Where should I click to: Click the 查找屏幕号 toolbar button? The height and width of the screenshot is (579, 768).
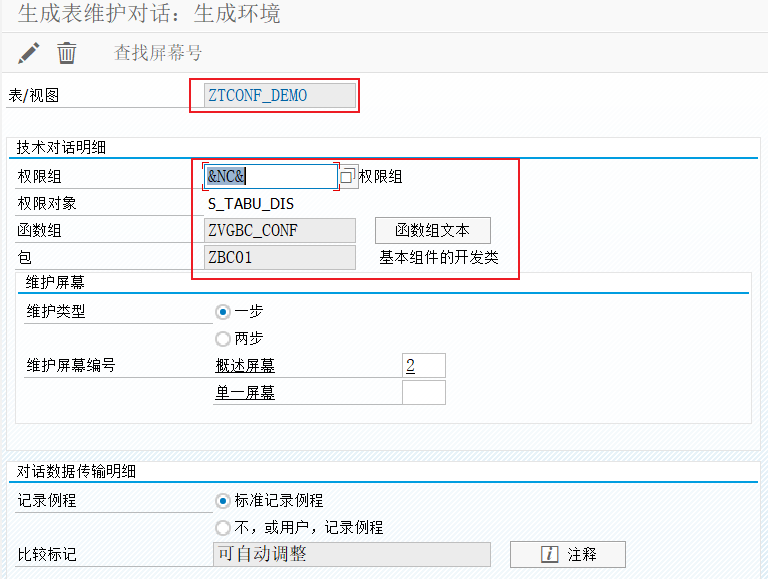158,53
